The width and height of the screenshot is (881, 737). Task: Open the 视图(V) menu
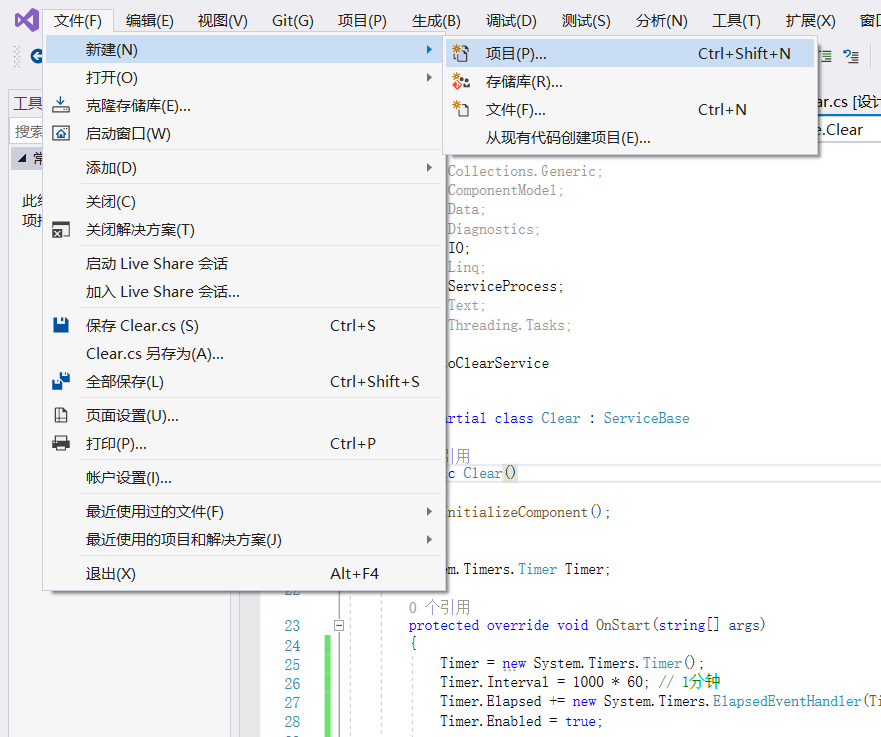coord(222,21)
